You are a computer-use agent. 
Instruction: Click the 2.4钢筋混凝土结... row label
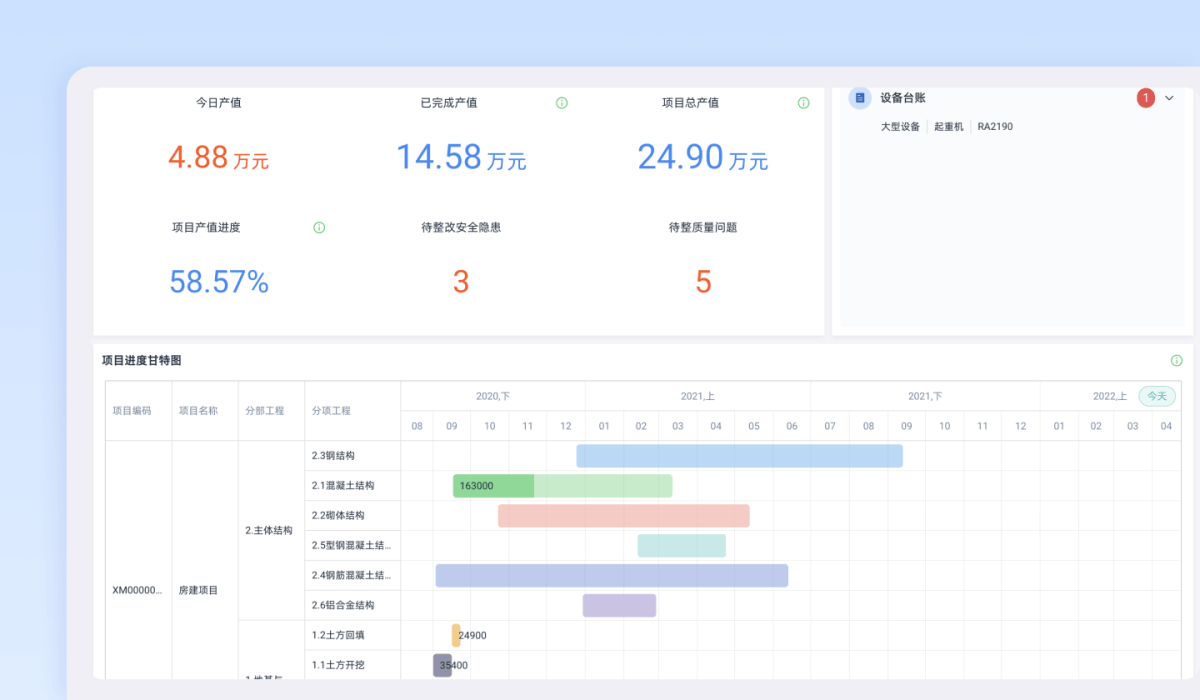pos(352,576)
